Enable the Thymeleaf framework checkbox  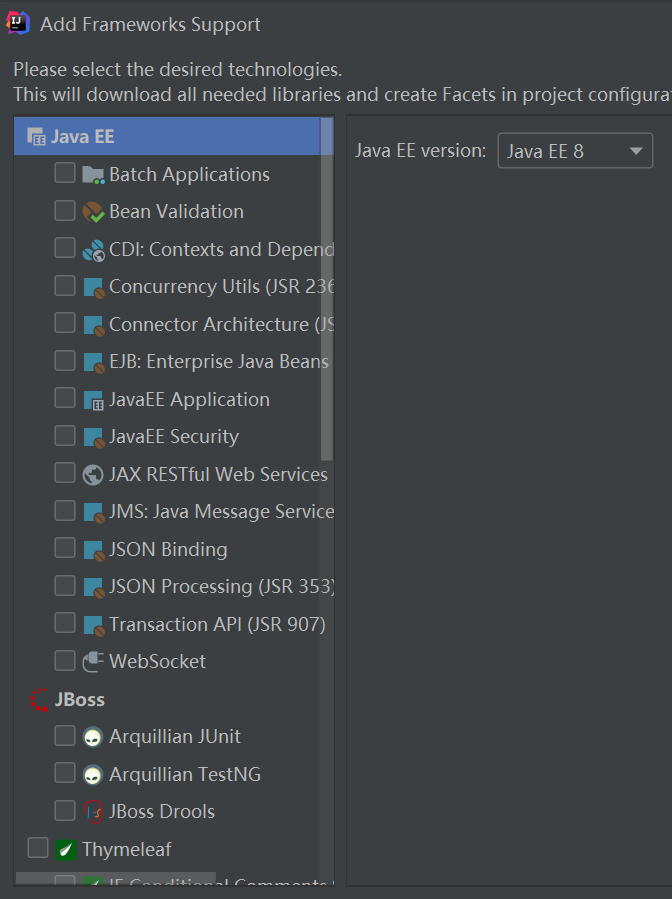pos(37,847)
